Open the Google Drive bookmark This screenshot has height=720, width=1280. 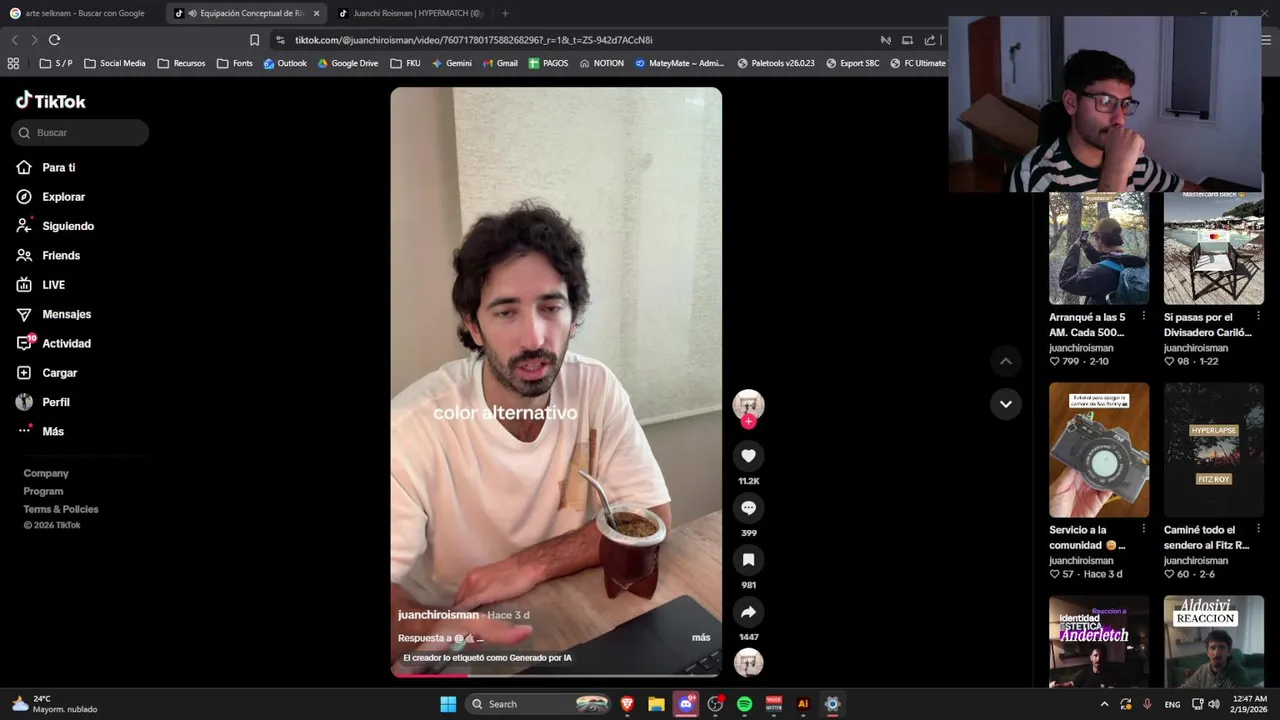pos(348,63)
